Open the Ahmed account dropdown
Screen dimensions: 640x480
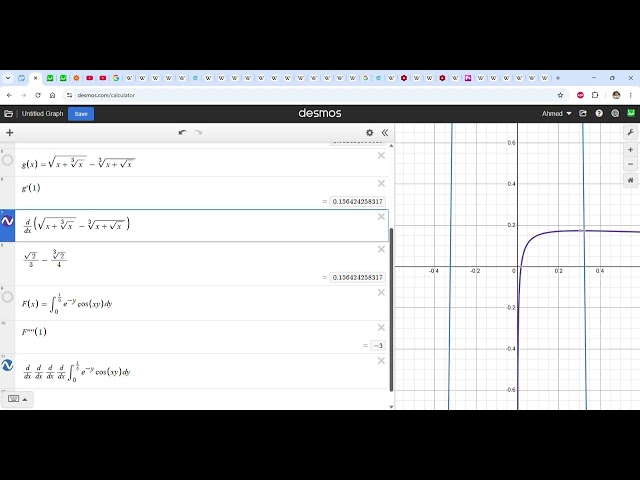tap(556, 113)
